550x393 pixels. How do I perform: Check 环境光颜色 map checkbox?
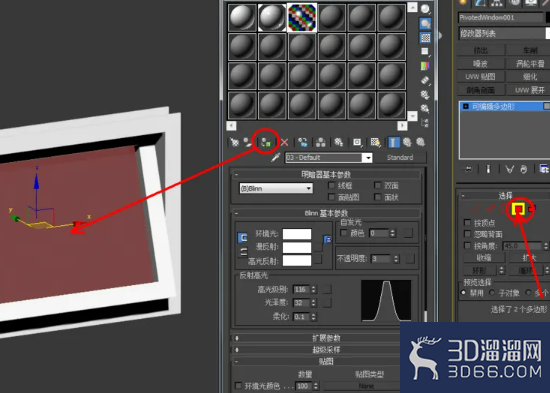(x=238, y=386)
